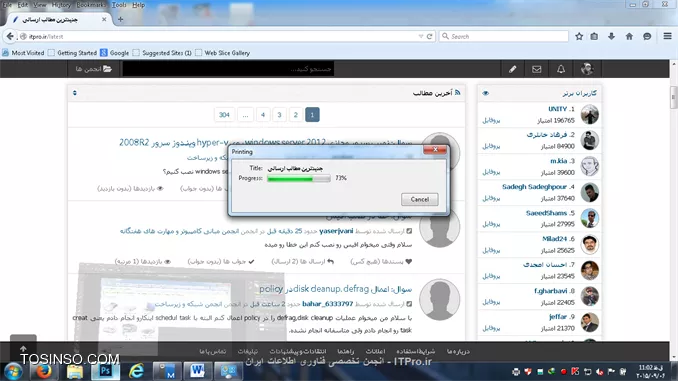Open the forums folder menu in navbar
The height and width of the screenshot is (381, 678).
click(x=93, y=69)
